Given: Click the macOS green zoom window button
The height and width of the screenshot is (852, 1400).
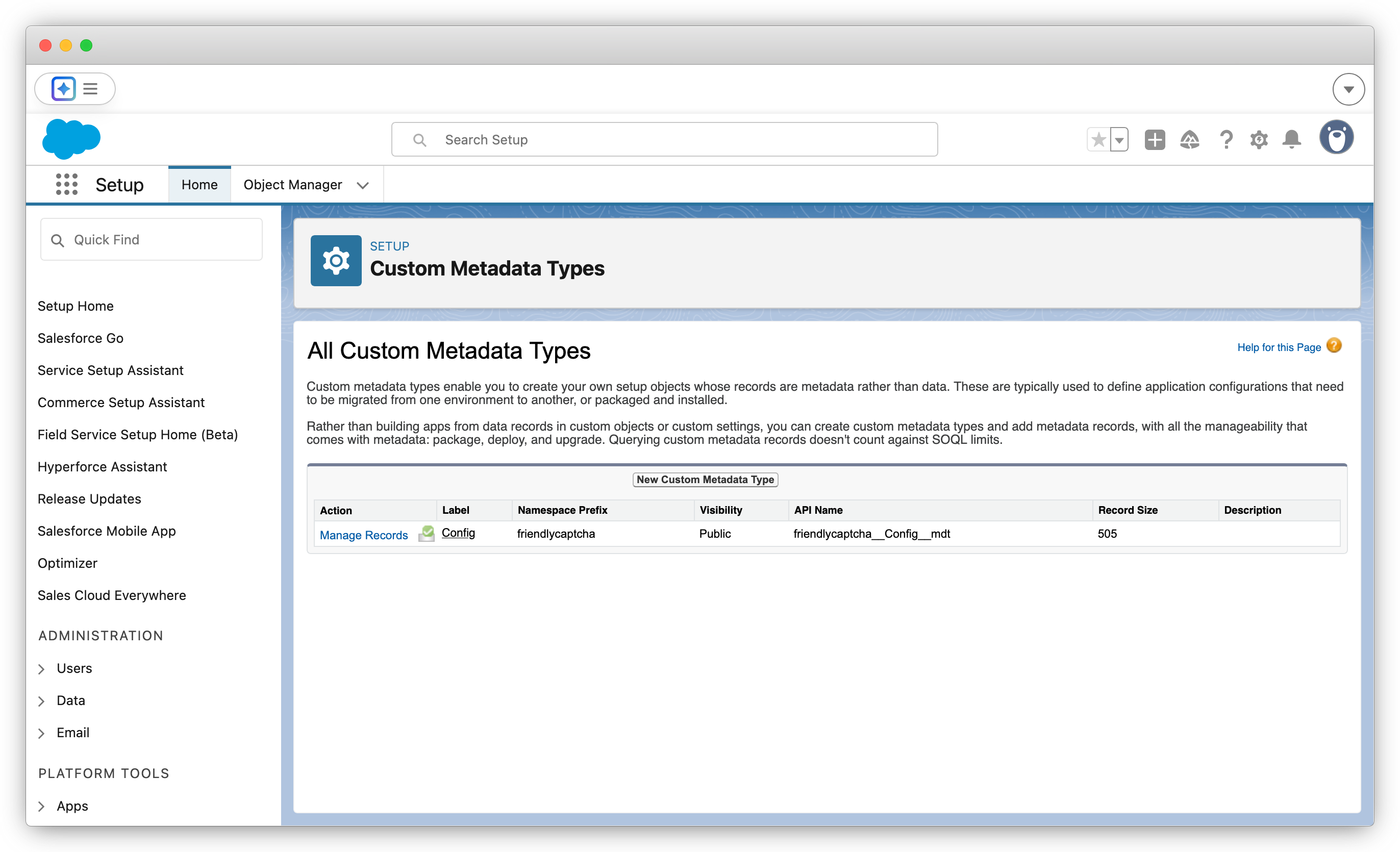Looking at the screenshot, I should tap(86, 45).
